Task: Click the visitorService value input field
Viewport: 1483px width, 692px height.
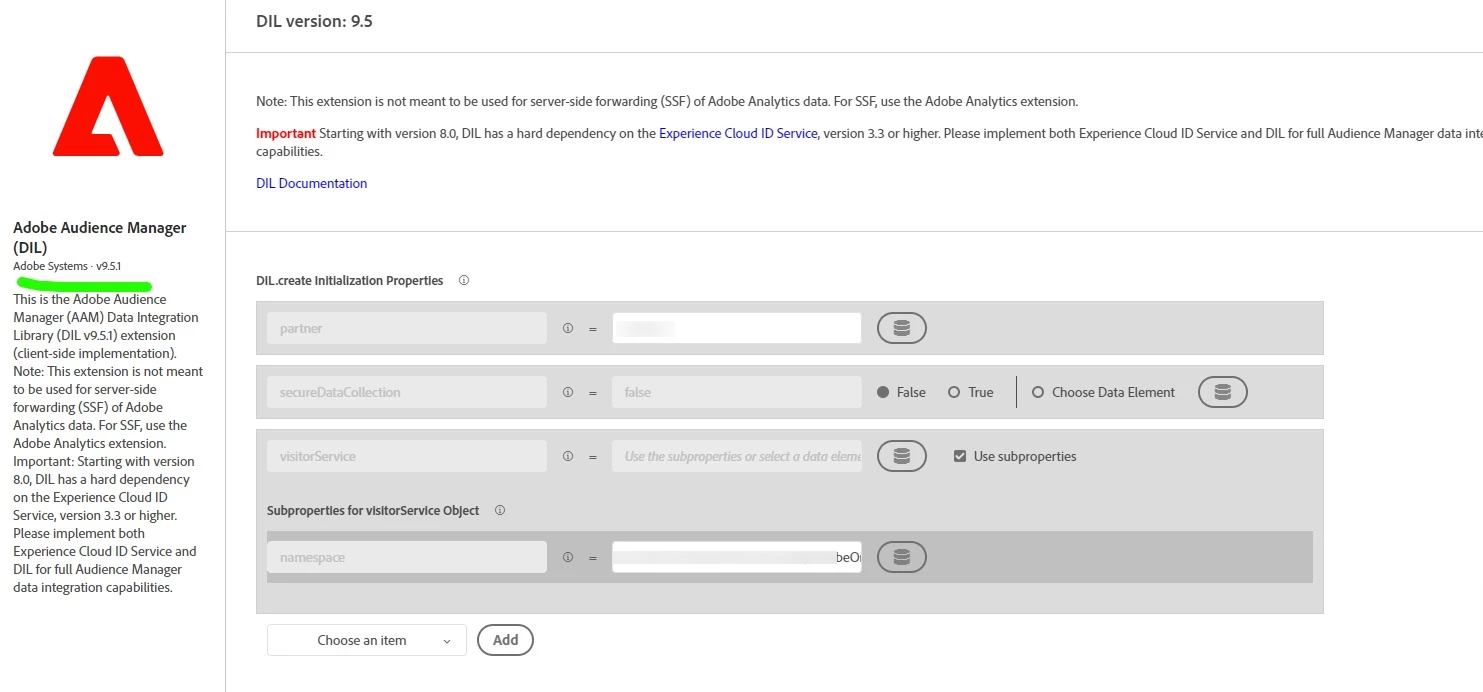Action: (737, 456)
